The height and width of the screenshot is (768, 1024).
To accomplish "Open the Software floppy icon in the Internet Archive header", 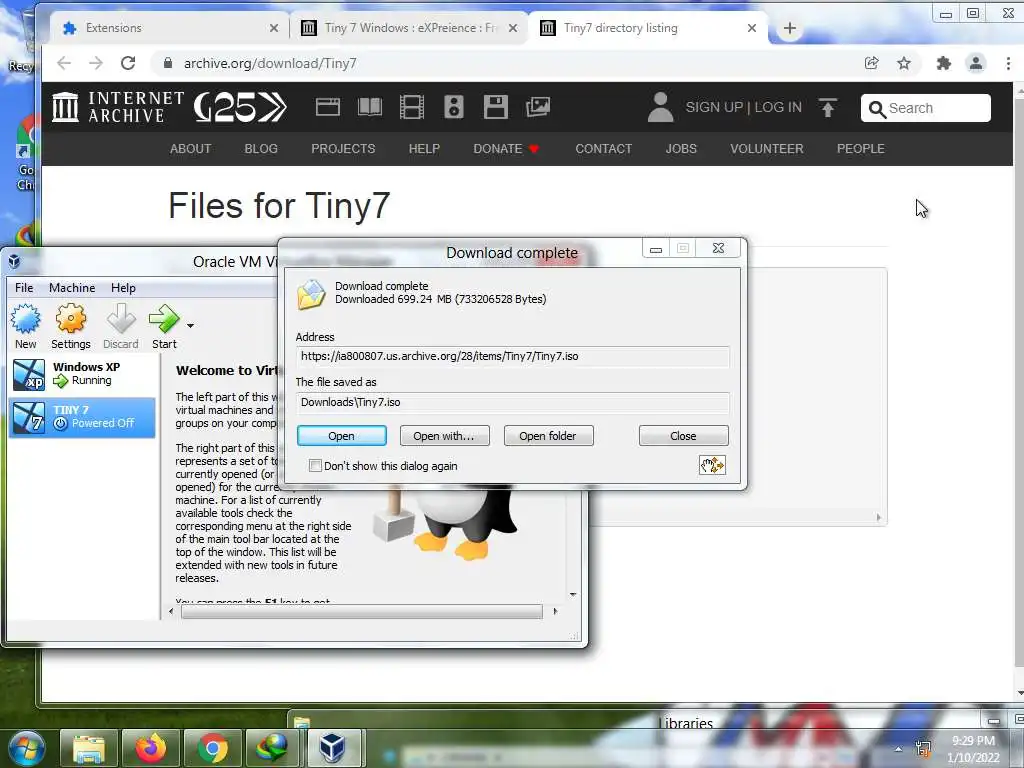I will [x=496, y=106].
